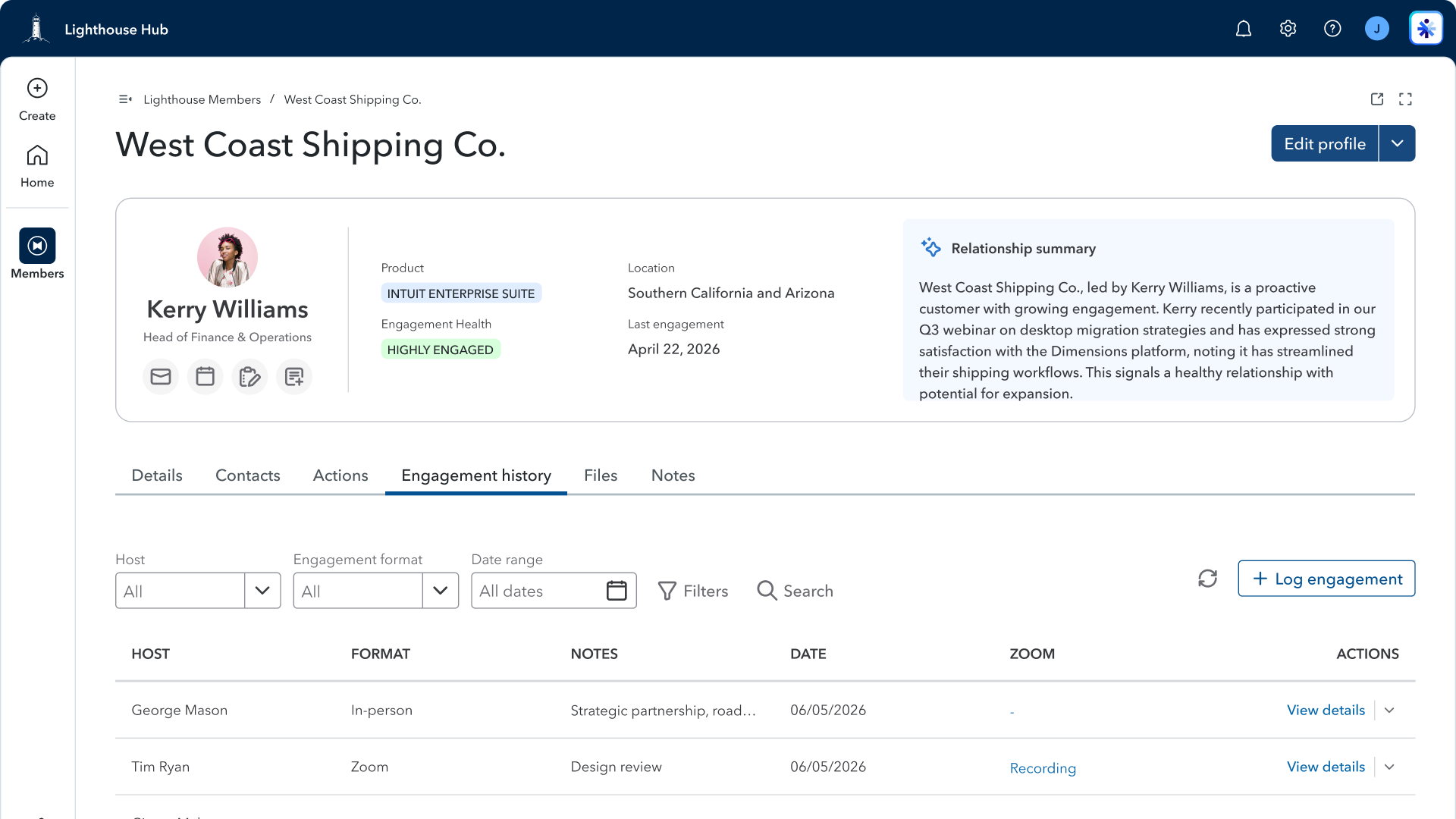Screen dimensions: 1456x819
Task: Open the Edit profile dropdown arrow
Action: [1397, 143]
